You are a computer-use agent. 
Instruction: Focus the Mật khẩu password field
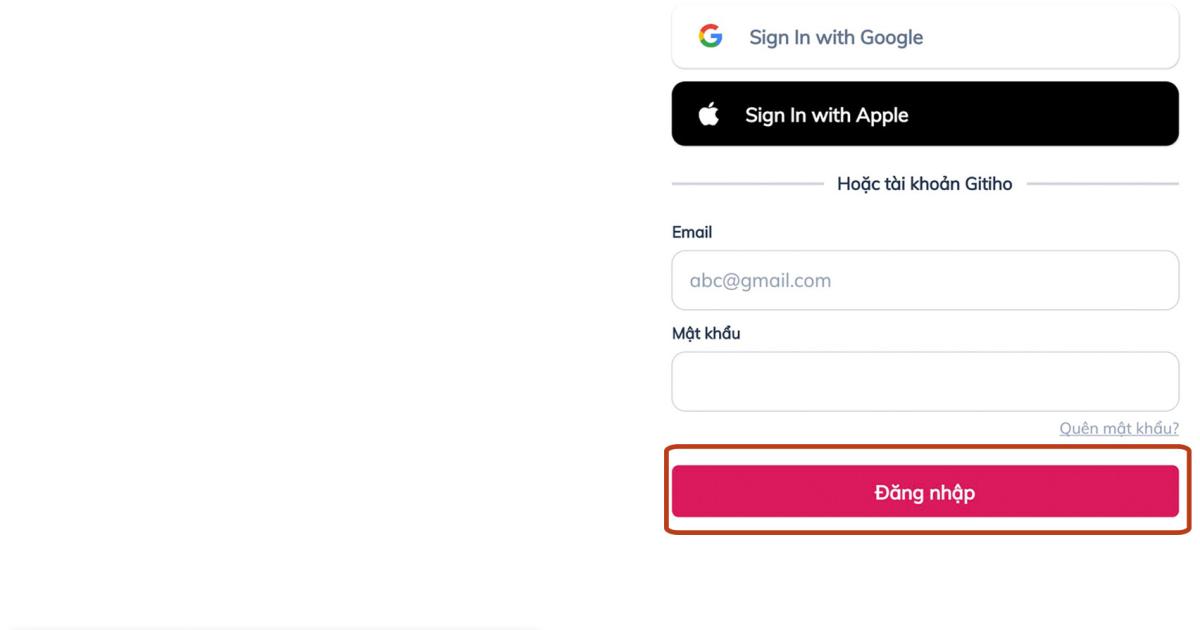click(925, 381)
